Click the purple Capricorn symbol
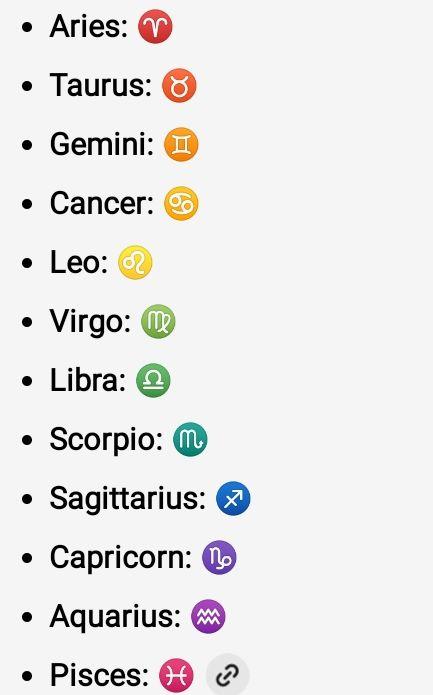This screenshot has width=433, height=695. click(x=219, y=558)
